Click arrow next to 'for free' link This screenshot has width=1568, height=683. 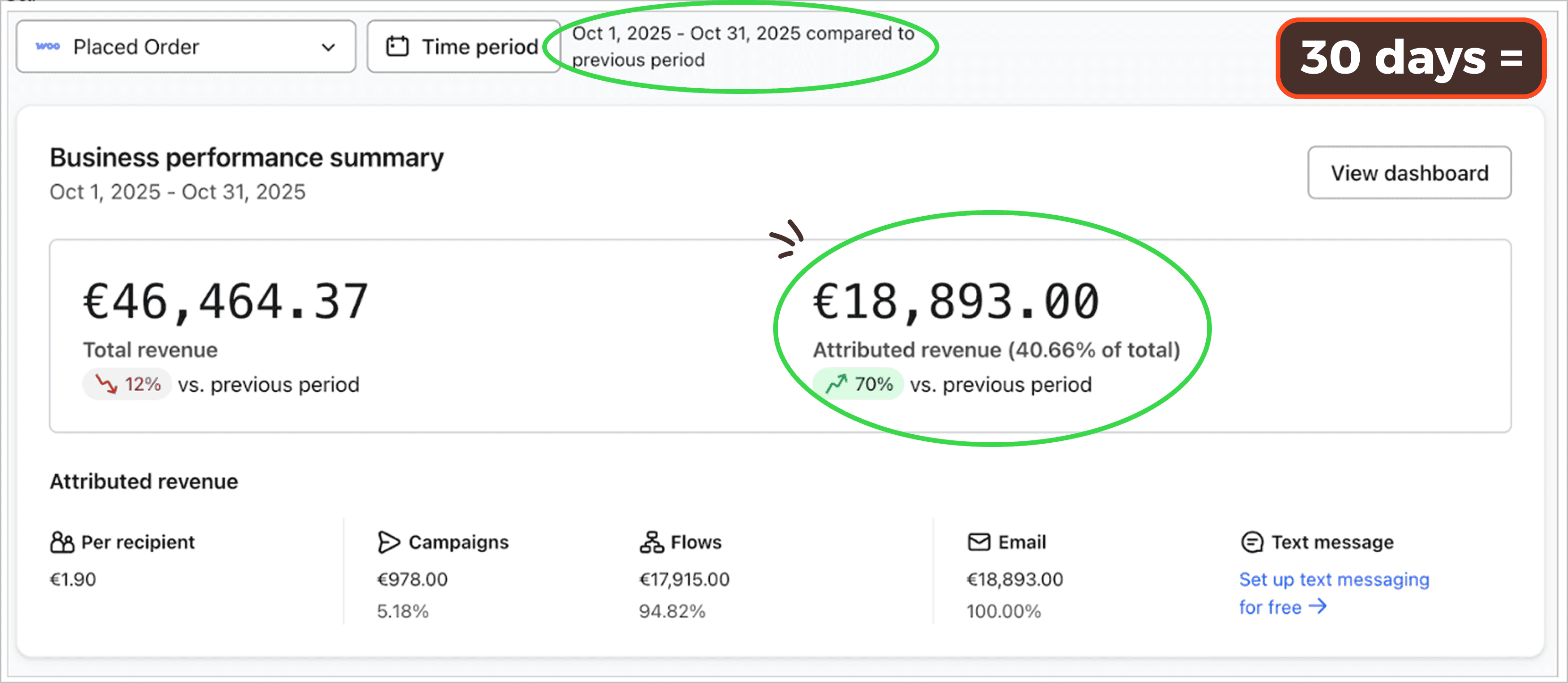(x=1318, y=606)
